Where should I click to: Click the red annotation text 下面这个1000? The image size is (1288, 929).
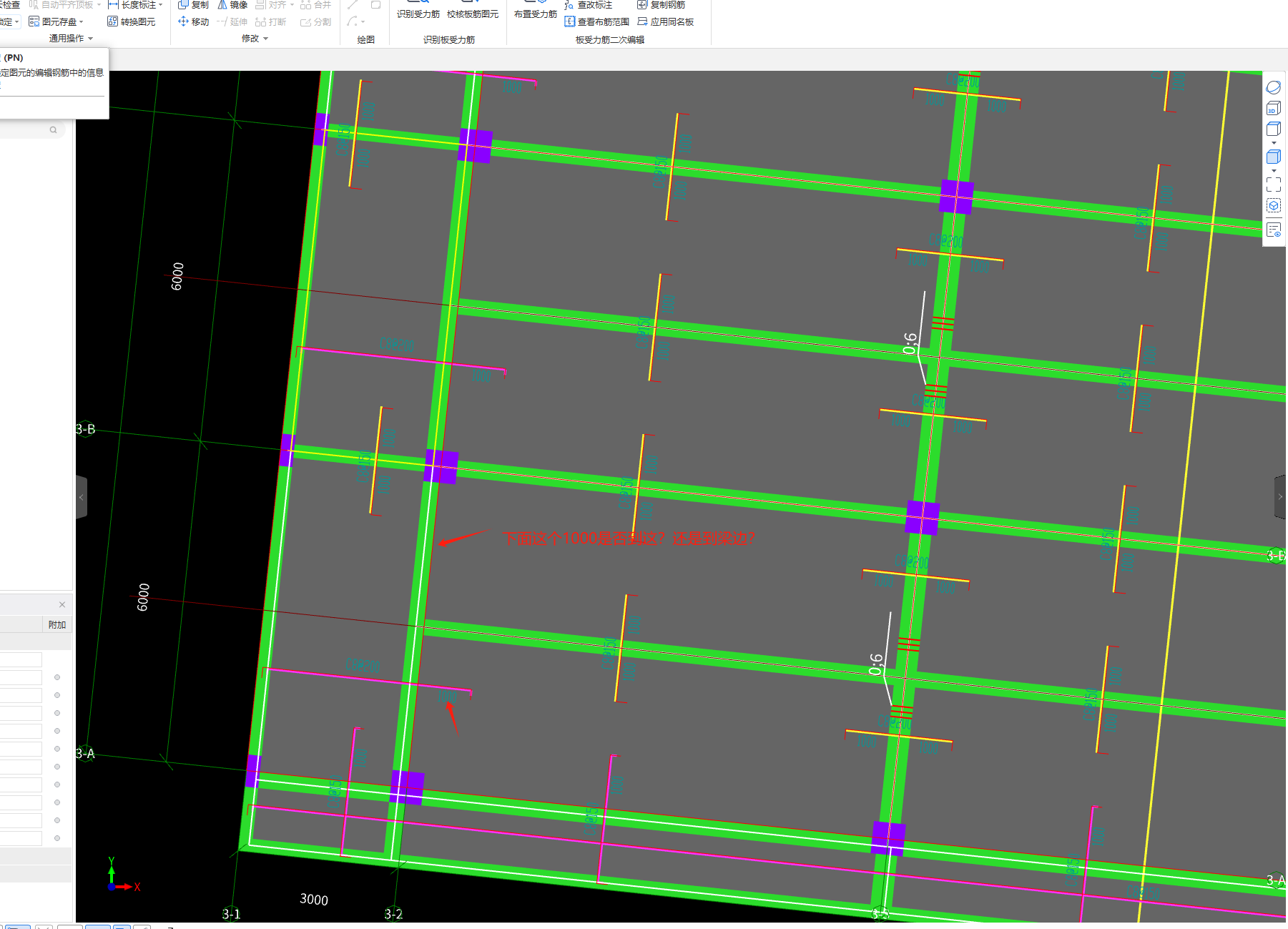click(x=629, y=538)
